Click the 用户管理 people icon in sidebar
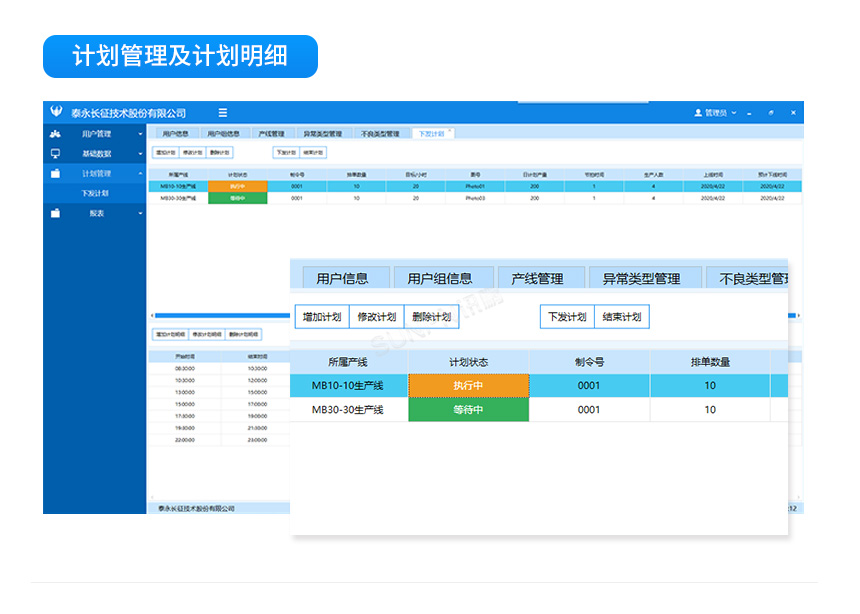The height and width of the screenshot is (614, 860). pos(56,134)
